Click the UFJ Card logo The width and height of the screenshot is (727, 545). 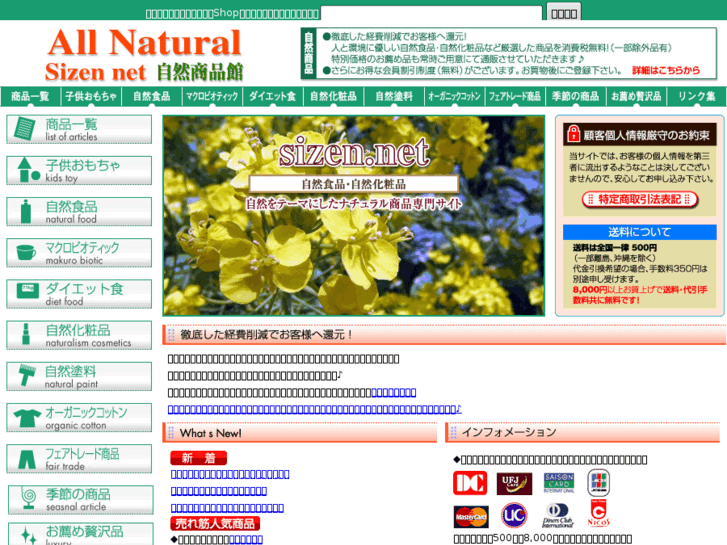tap(514, 483)
